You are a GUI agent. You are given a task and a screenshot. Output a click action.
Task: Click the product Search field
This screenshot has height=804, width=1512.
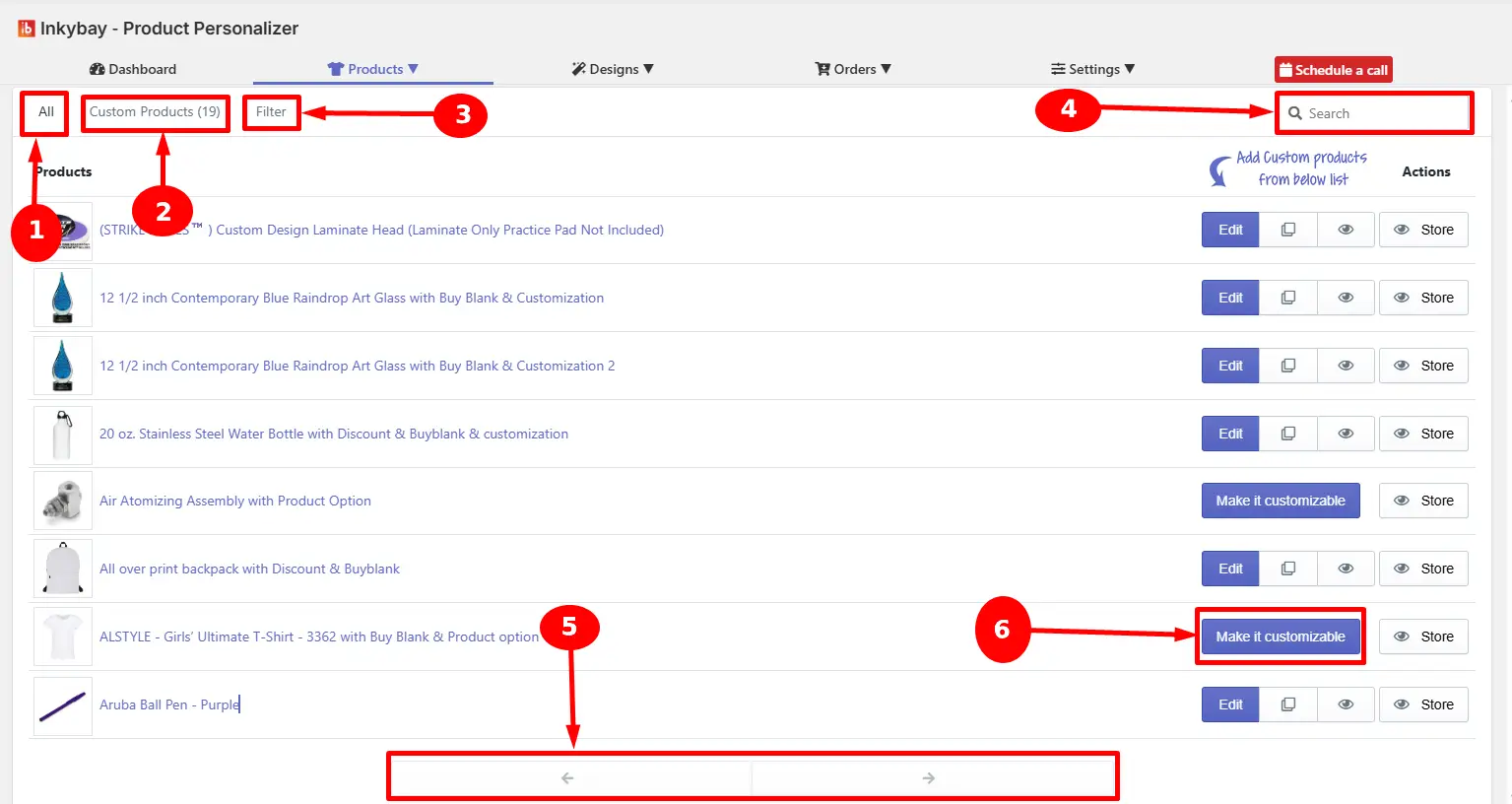coord(1374,113)
